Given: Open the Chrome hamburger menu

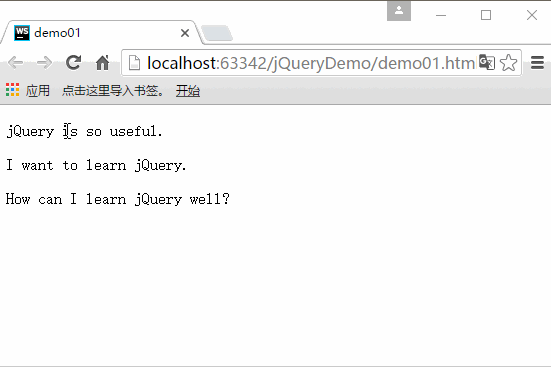Looking at the screenshot, I should point(537,63).
